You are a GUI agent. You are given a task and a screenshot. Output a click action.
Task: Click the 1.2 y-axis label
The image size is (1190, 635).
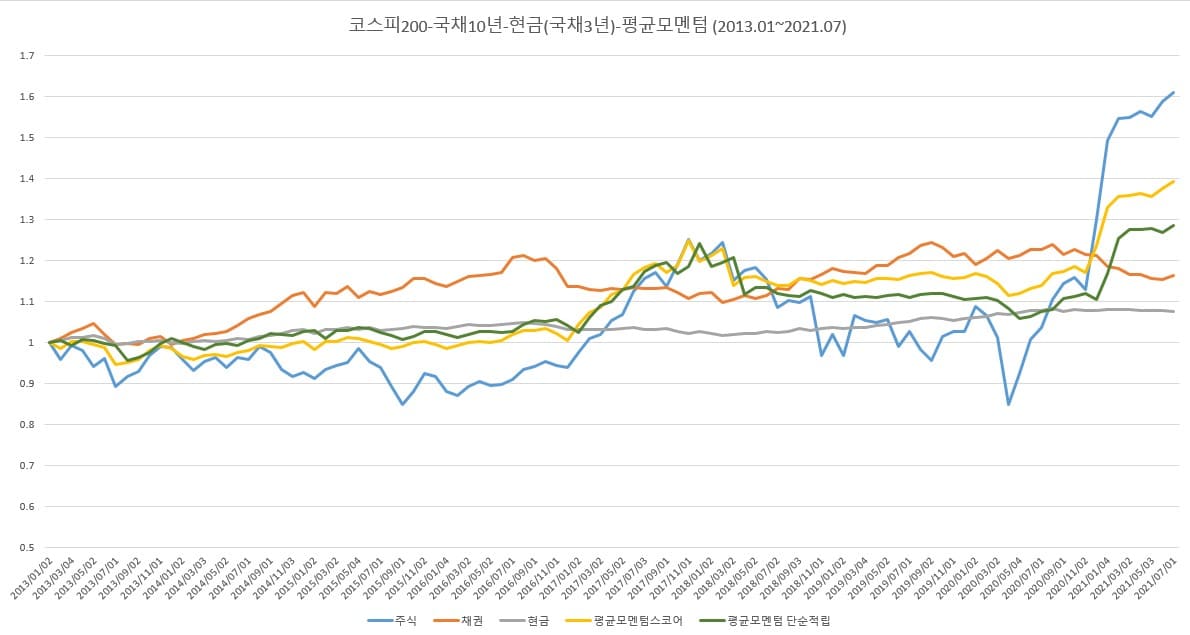point(27,260)
